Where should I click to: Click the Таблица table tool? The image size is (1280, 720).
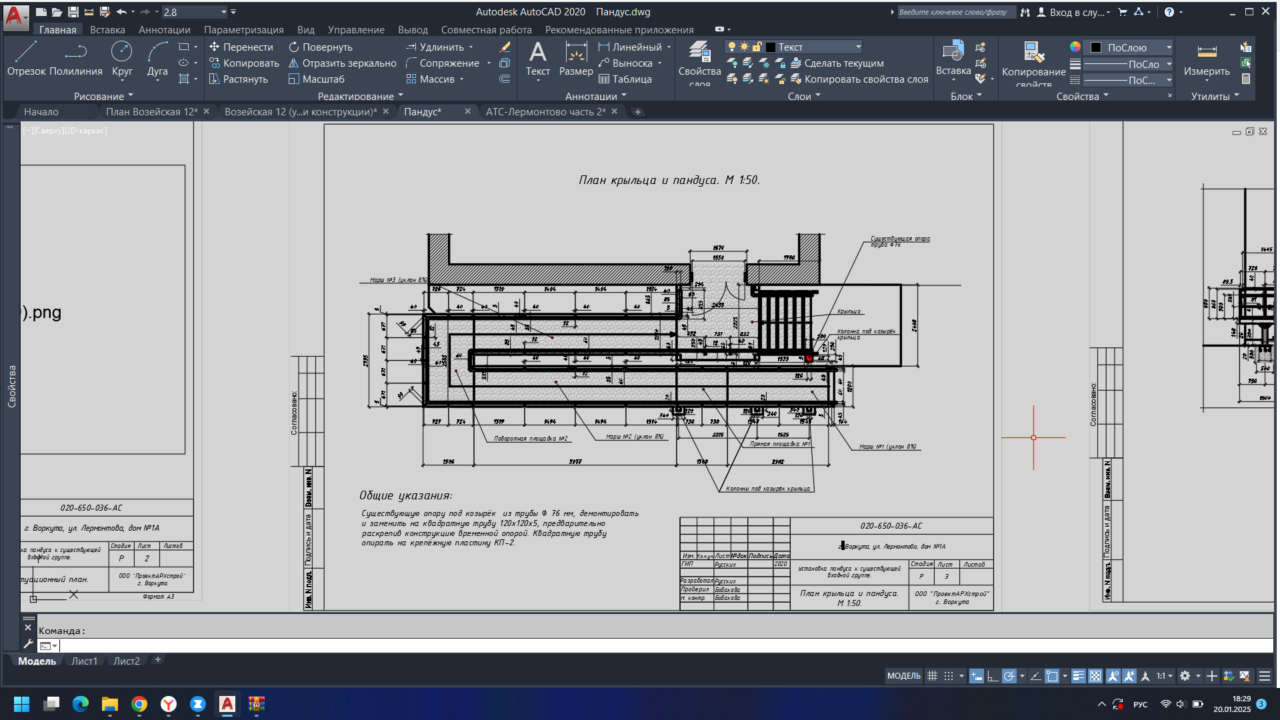pyautogui.click(x=625, y=79)
